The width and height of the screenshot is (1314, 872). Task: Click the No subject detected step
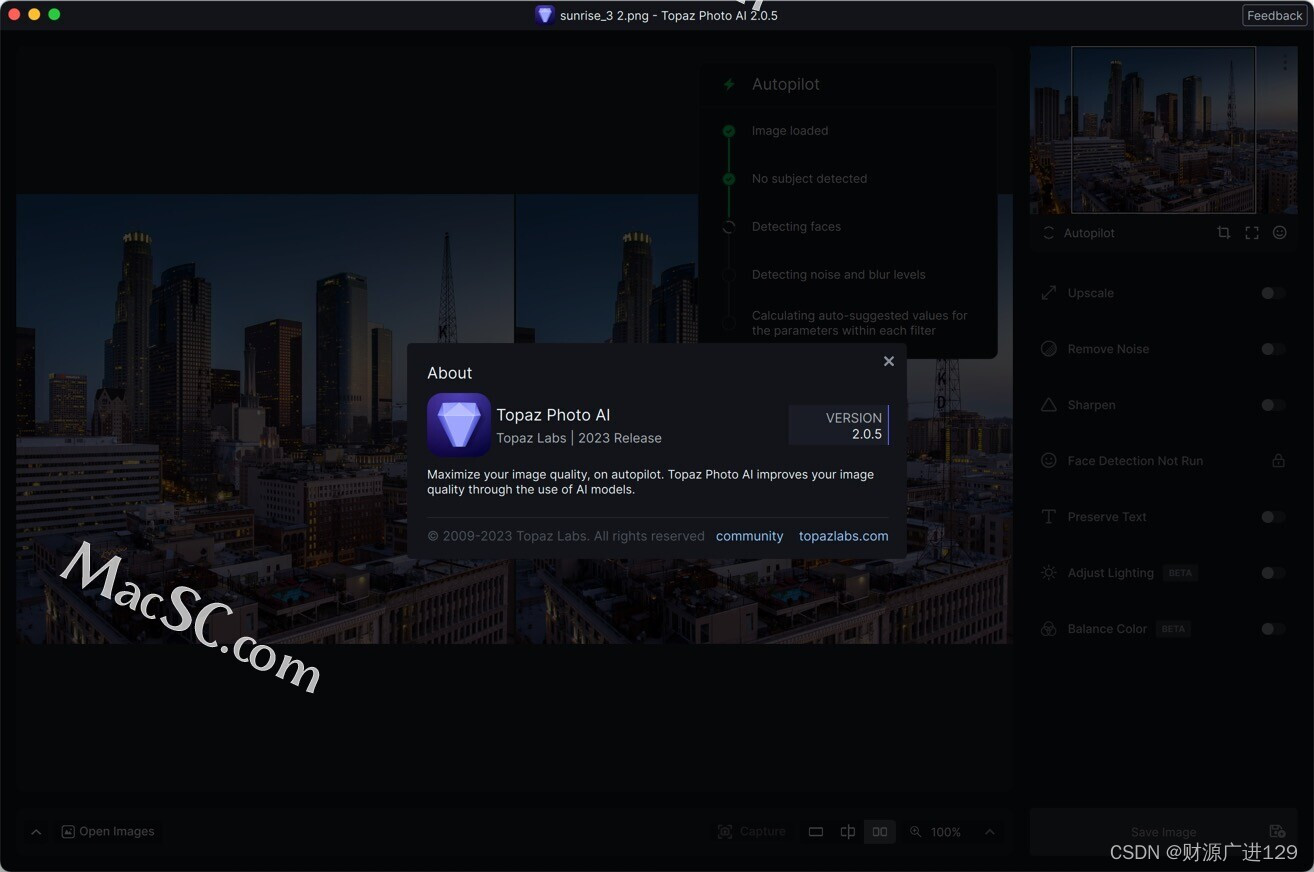pos(809,179)
